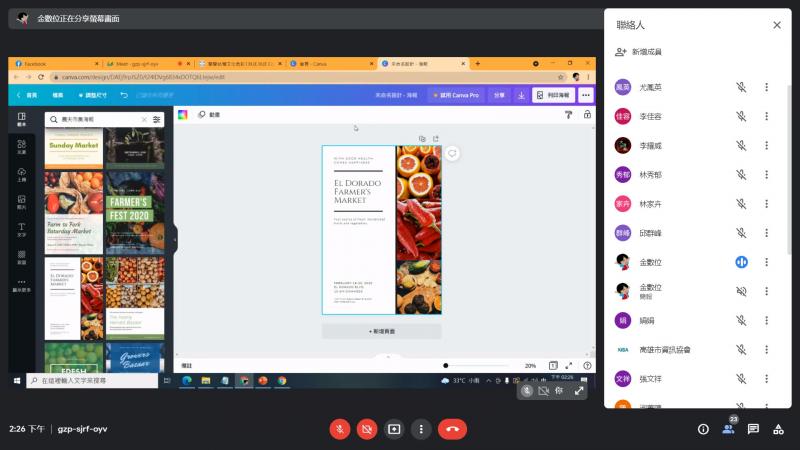Open Canva background color swatch
This screenshot has height=450, width=800.
(x=183, y=115)
